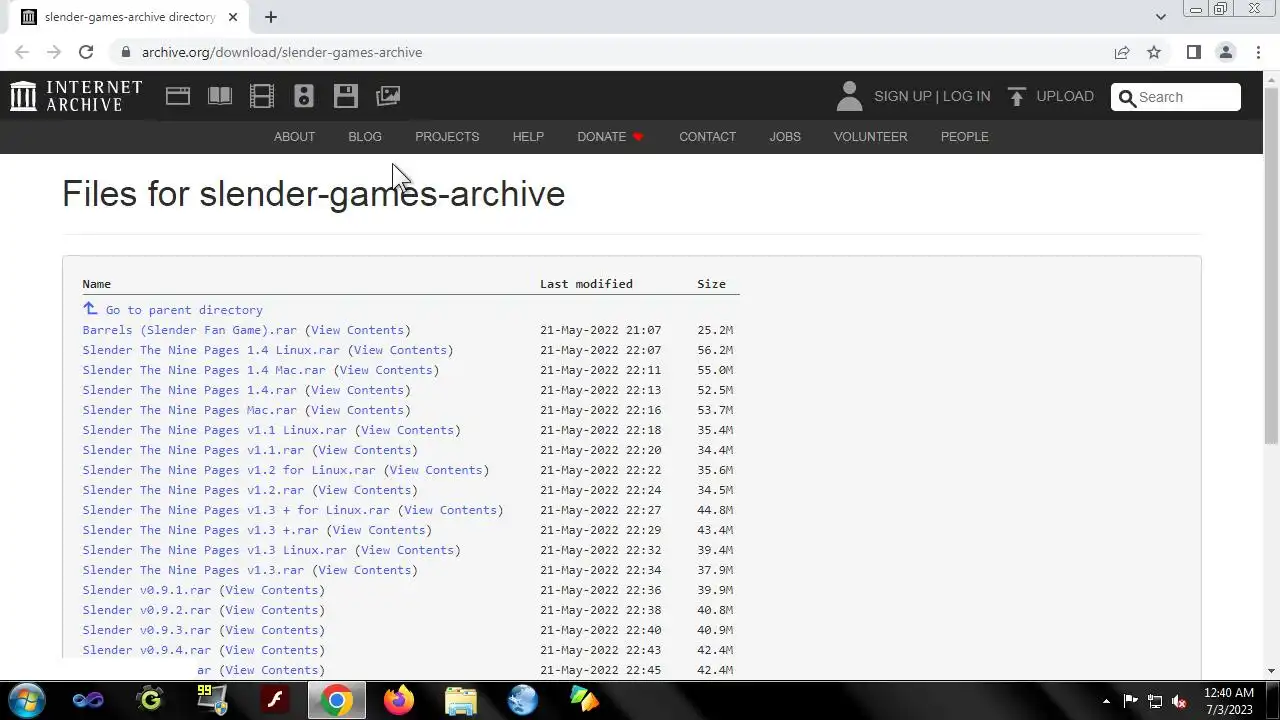Download Nine Pages v1.3 Linux.rar
The image size is (1280, 720).
[214, 550]
